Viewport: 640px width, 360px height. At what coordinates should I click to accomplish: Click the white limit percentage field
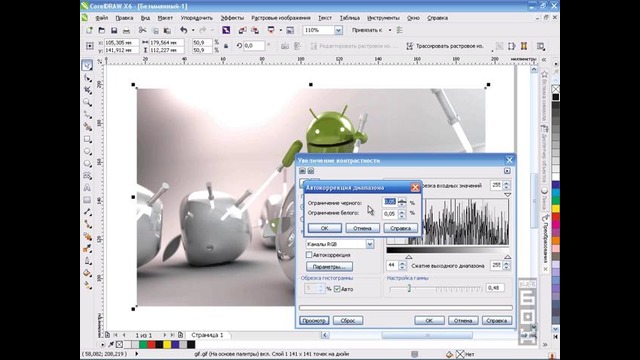click(x=390, y=213)
